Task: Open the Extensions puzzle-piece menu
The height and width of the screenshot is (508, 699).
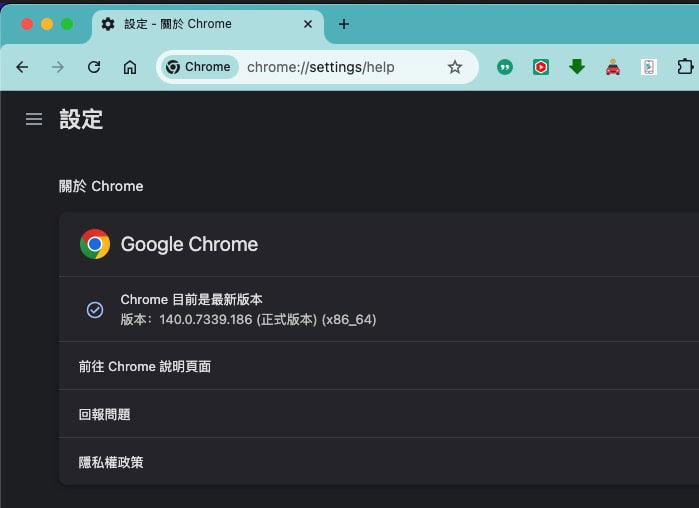Action: pyautogui.click(x=685, y=67)
